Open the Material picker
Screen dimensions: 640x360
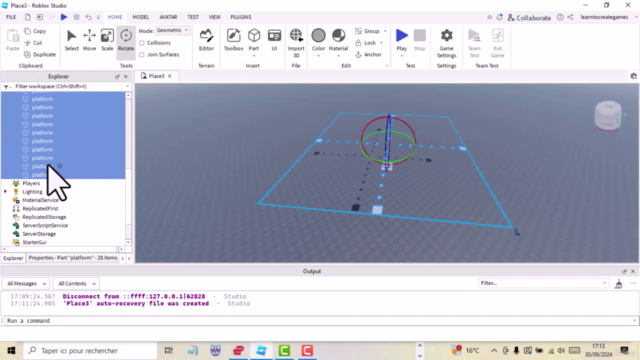338,40
